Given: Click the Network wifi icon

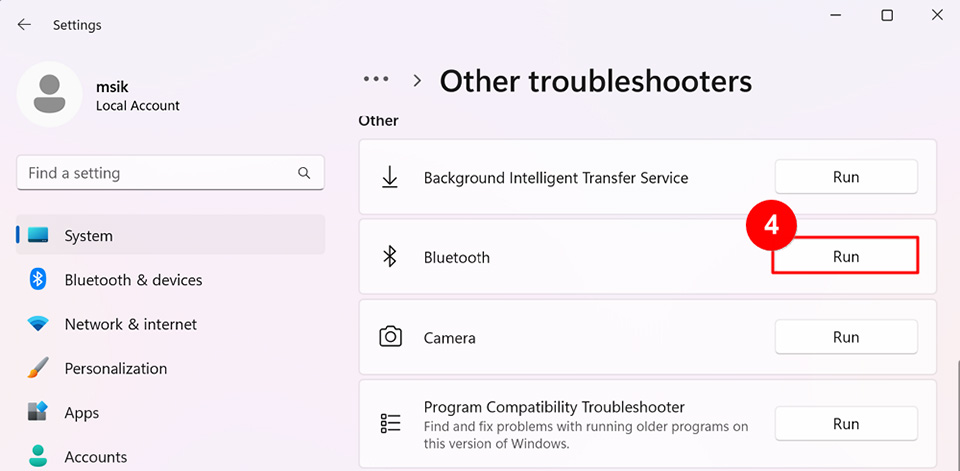Looking at the screenshot, I should point(38,324).
